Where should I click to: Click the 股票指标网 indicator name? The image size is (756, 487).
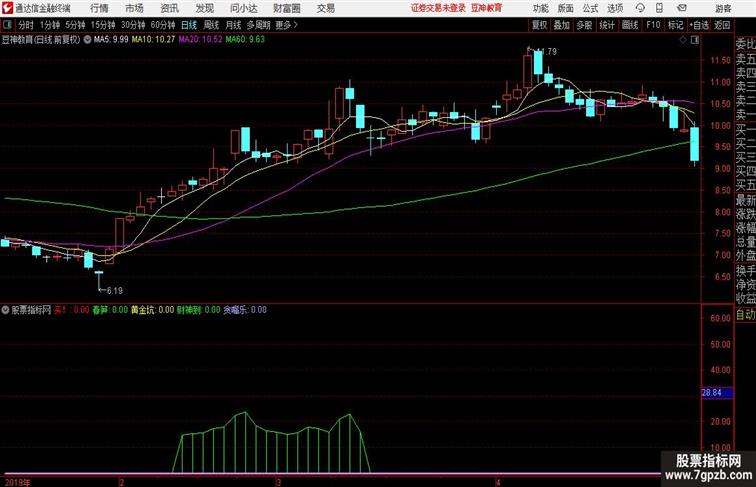(x=31, y=310)
